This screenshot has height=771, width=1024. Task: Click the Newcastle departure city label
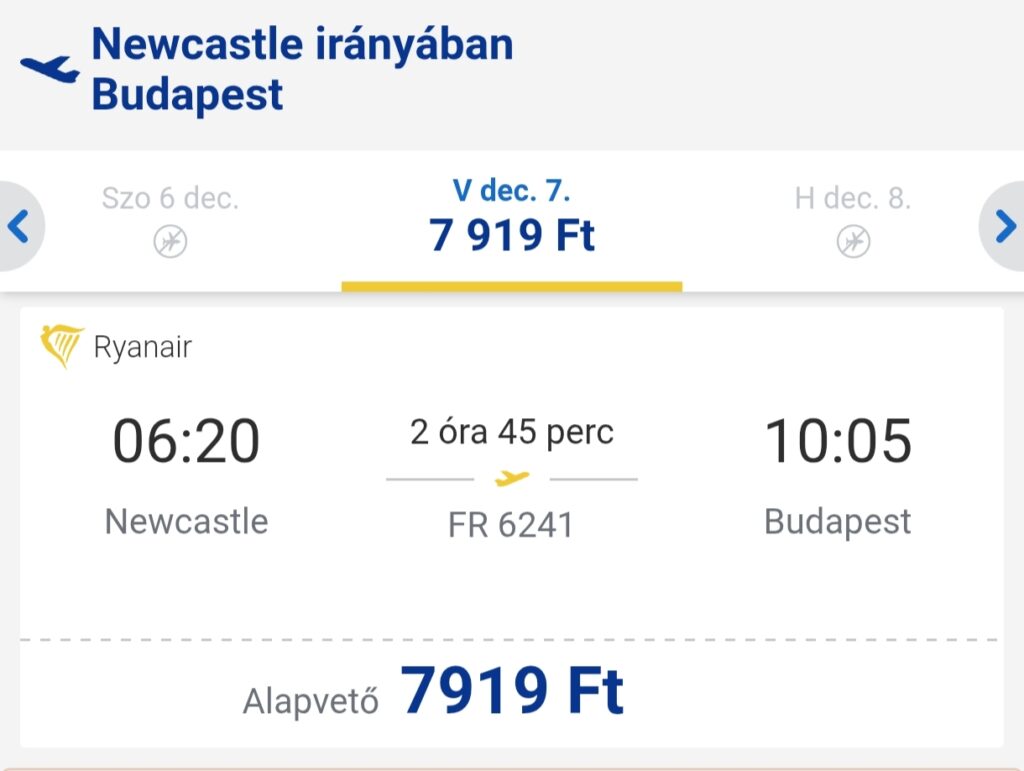[186, 521]
